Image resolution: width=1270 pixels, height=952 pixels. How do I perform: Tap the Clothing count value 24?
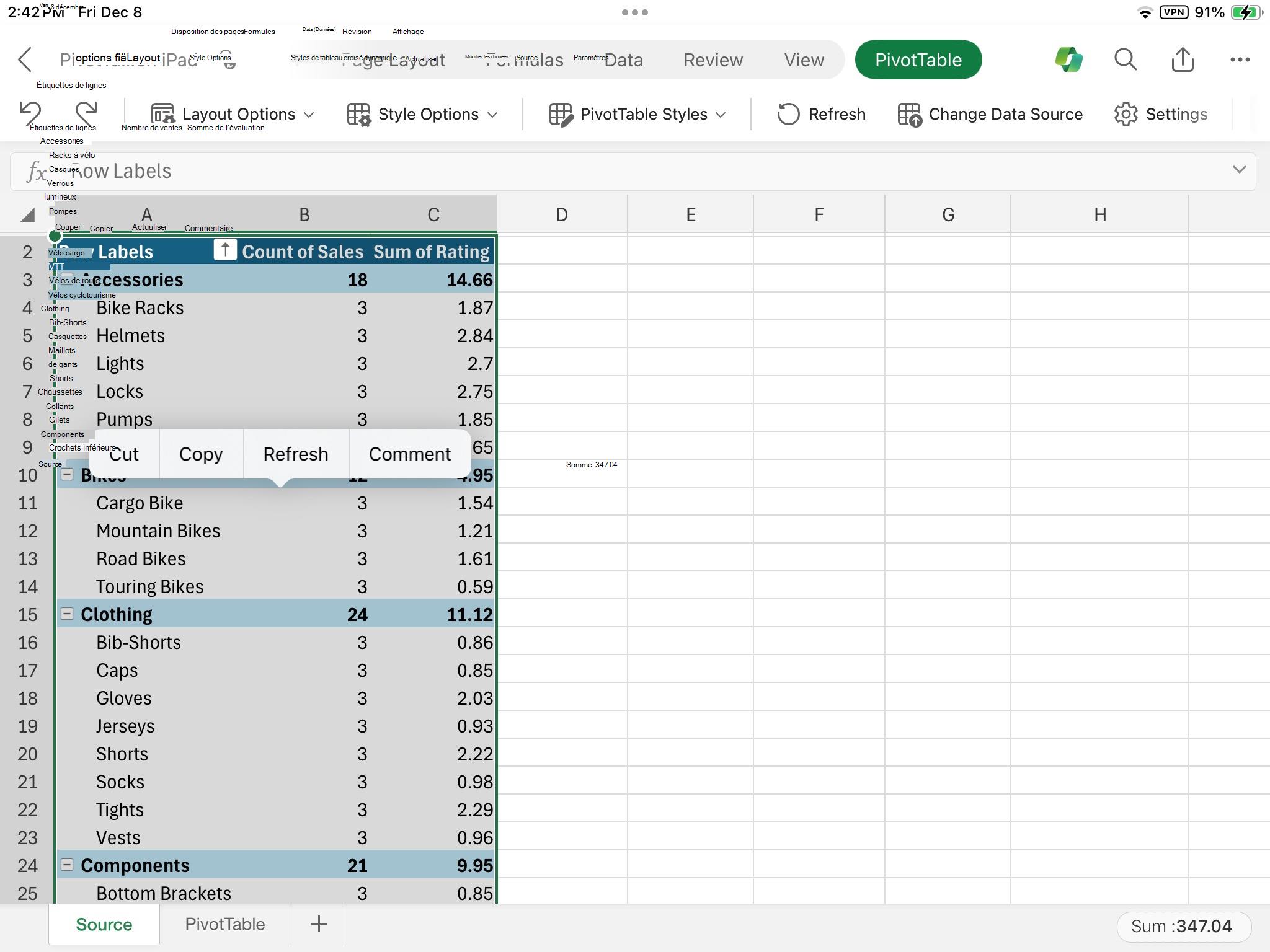coord(357,614)
